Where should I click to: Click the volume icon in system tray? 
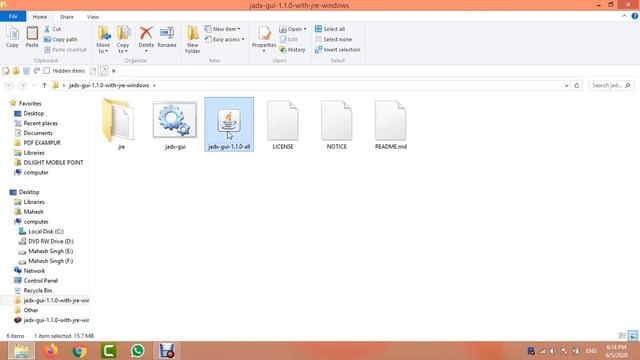pyautogui.click(x=552, y=351)
